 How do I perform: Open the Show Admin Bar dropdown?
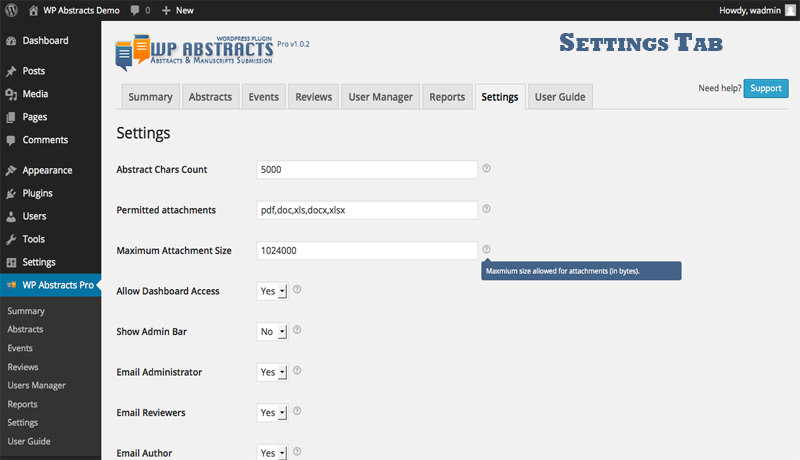point(272,331)
